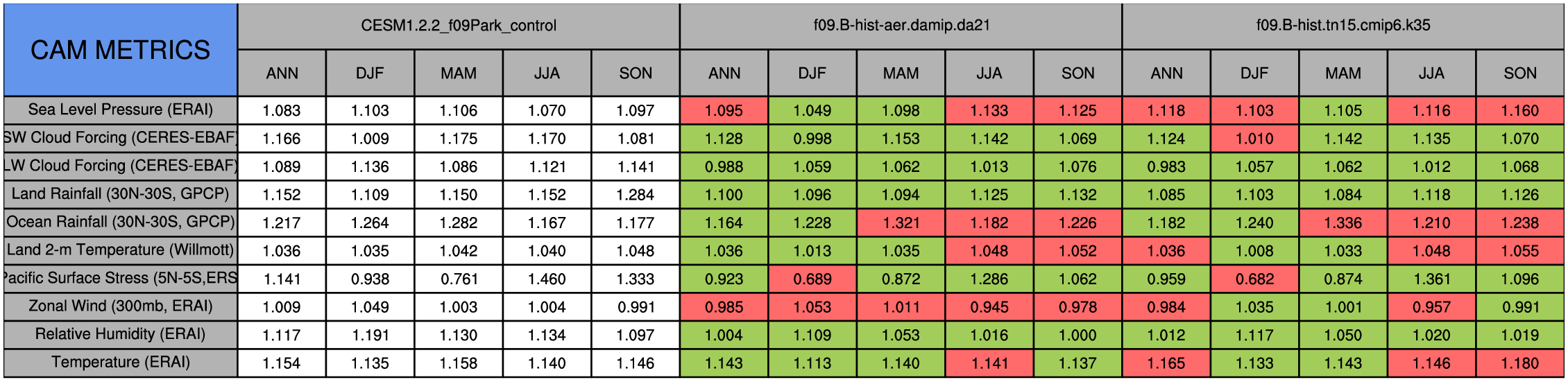Viewport: 1568px width, 382px height.
Task: Click the red cell showing 1.321
Action: [x=901, y=223]
